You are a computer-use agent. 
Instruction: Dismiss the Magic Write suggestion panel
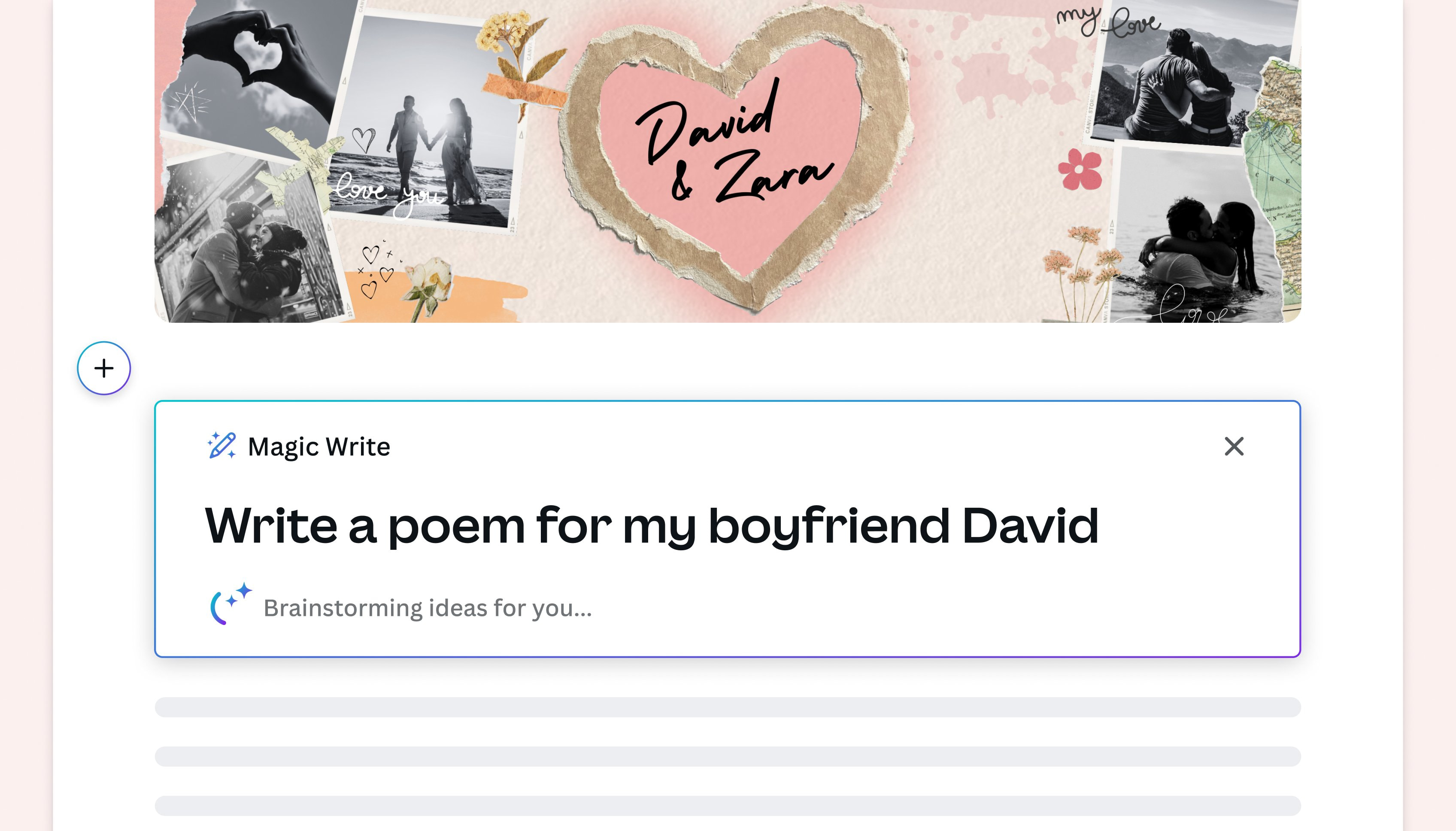(1233, 446)
